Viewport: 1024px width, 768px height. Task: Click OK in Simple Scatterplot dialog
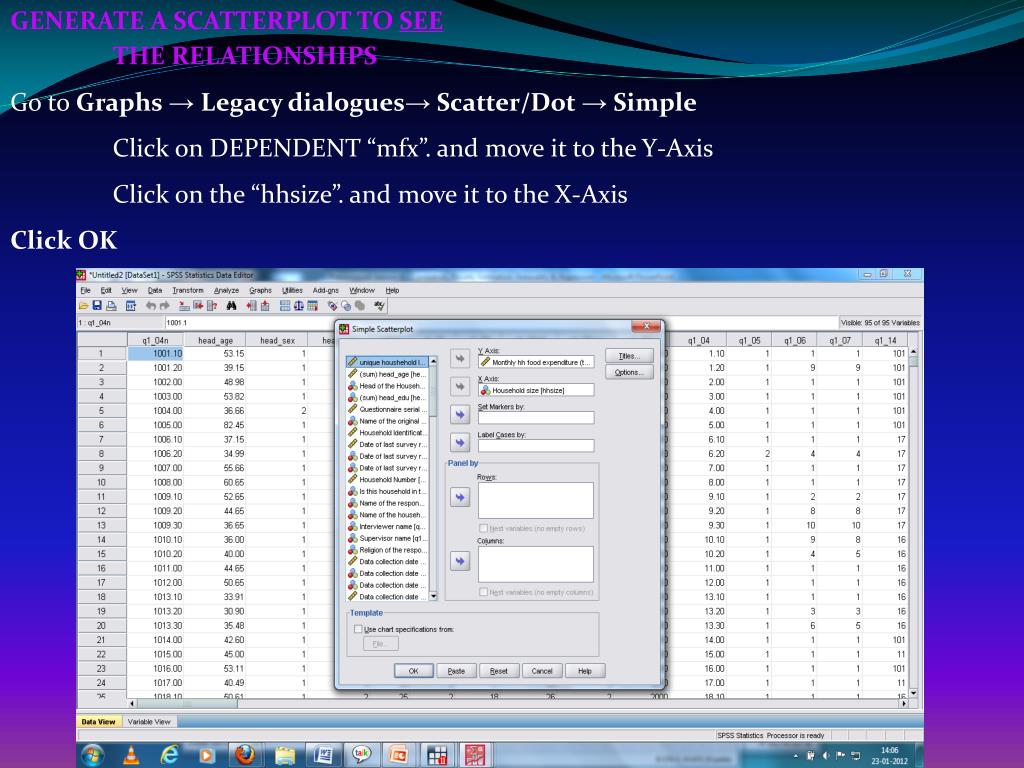413,671
